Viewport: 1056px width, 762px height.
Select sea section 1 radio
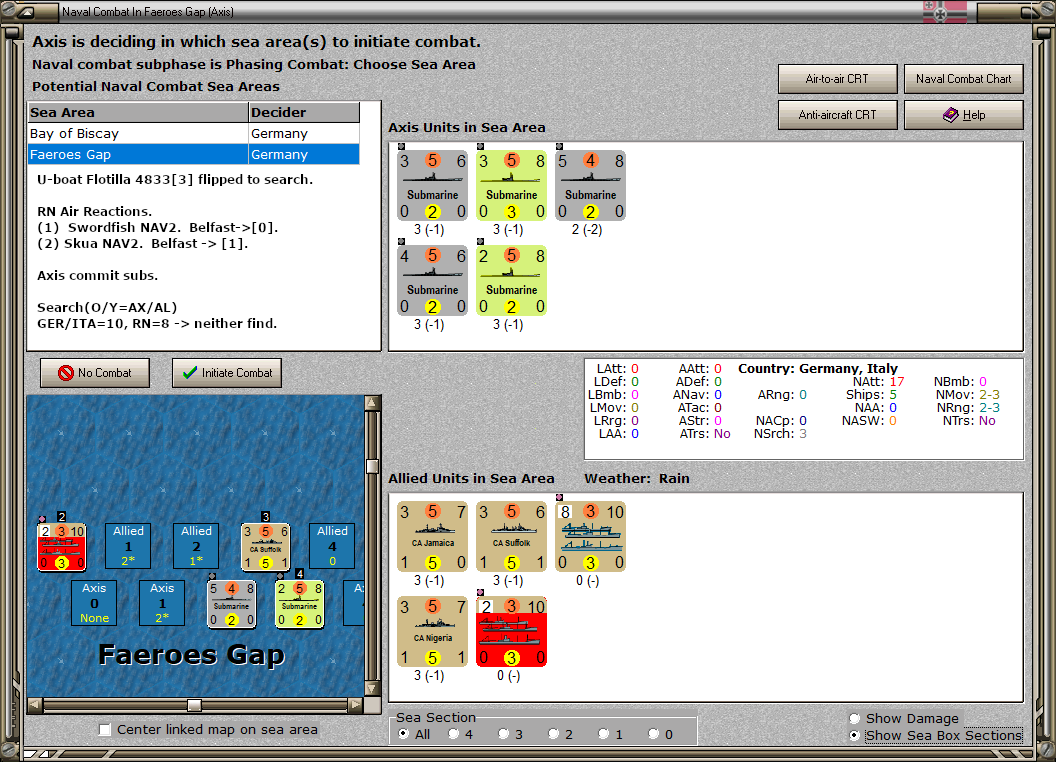603,734
